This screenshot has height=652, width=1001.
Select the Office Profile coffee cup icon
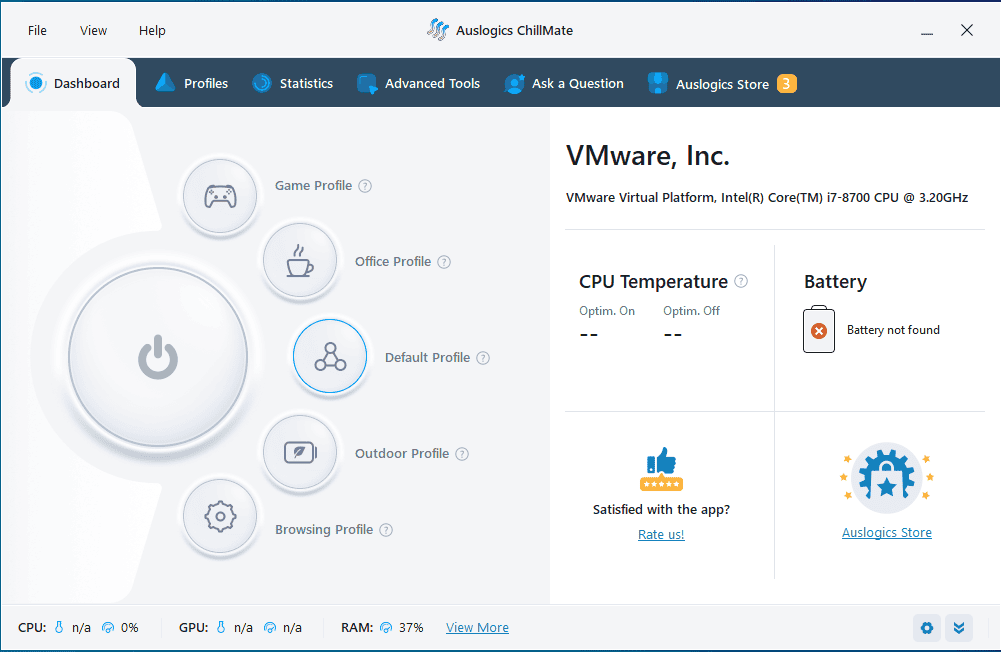(300, 261)
